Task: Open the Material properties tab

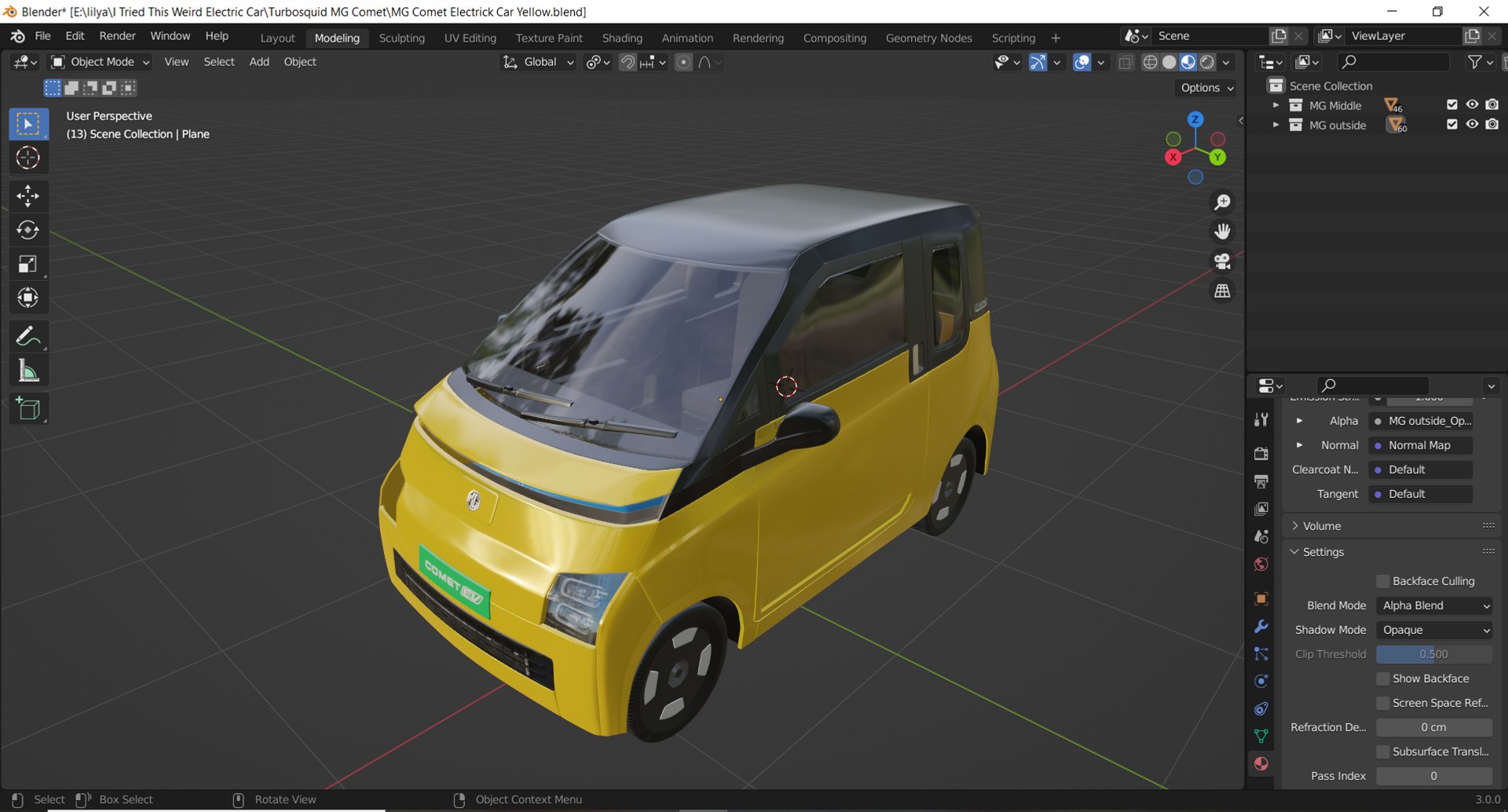Action: tap(1261, 764)
